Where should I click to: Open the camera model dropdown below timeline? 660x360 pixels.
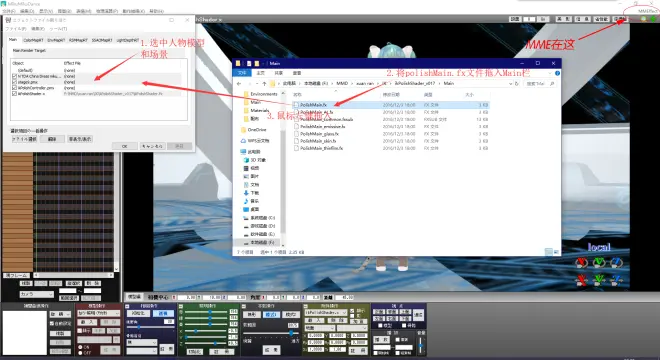(36, 294)
